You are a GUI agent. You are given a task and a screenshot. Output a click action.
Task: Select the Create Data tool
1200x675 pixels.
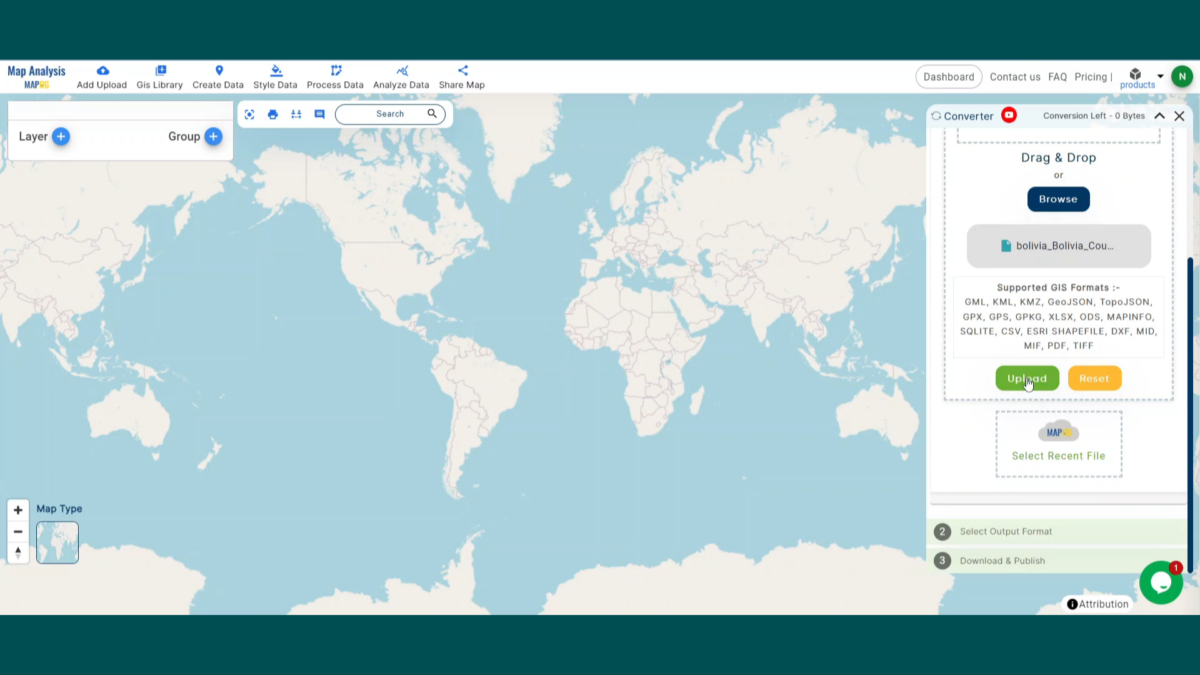(x=218, y=75)
